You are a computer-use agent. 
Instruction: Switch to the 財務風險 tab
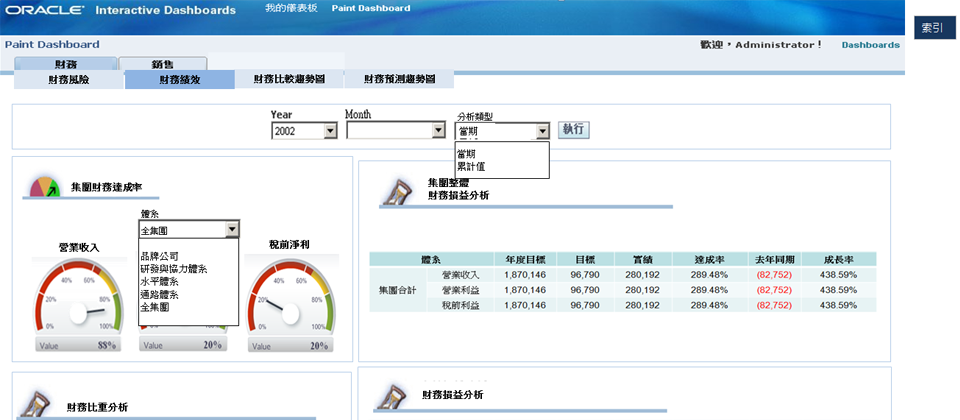68,80
